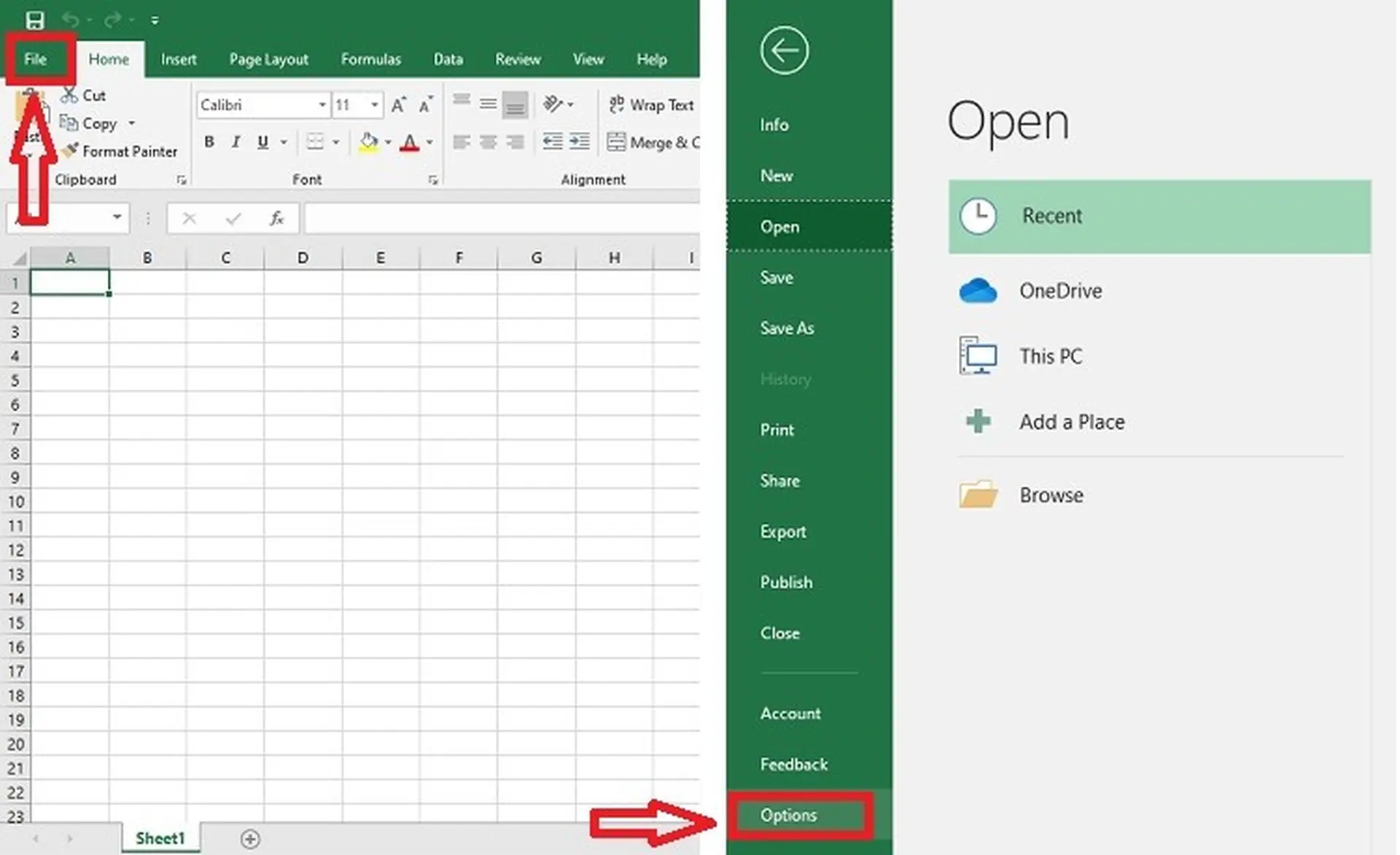Click the Undo icon in Quick Access Toolbar
Image resolution: width=1400 pixels, height=855 pixels.
pyautogui.click(x=70, y=20)
